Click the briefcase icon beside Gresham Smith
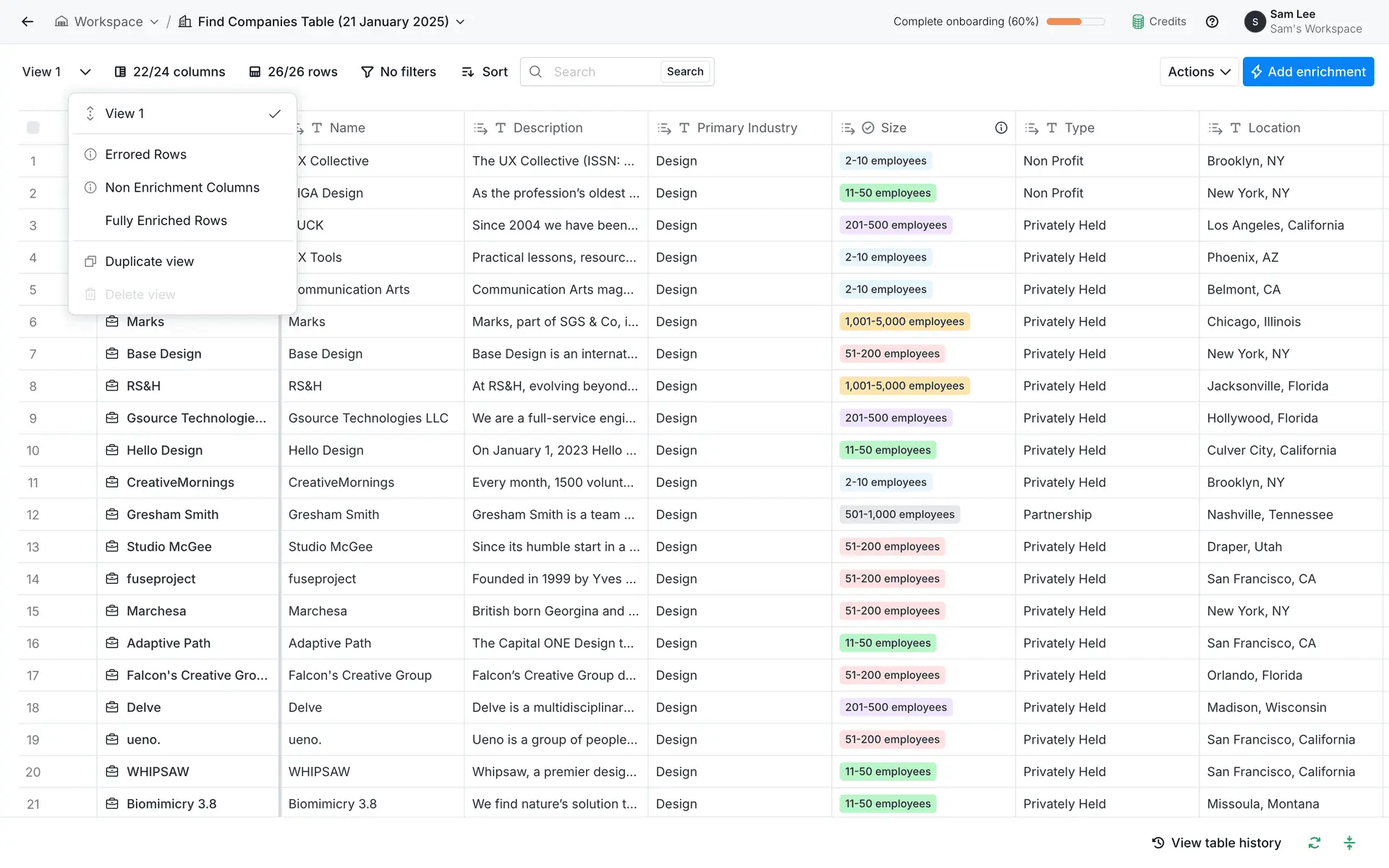 tap(112, 514)
